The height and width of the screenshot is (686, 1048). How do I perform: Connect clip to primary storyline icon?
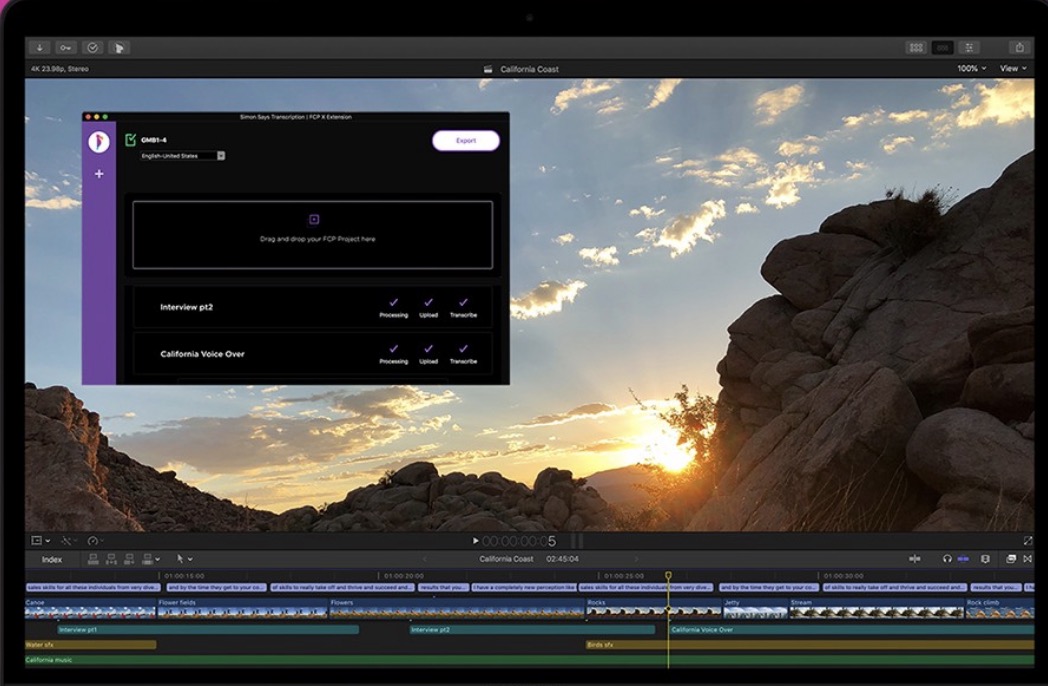click(93, 559)
